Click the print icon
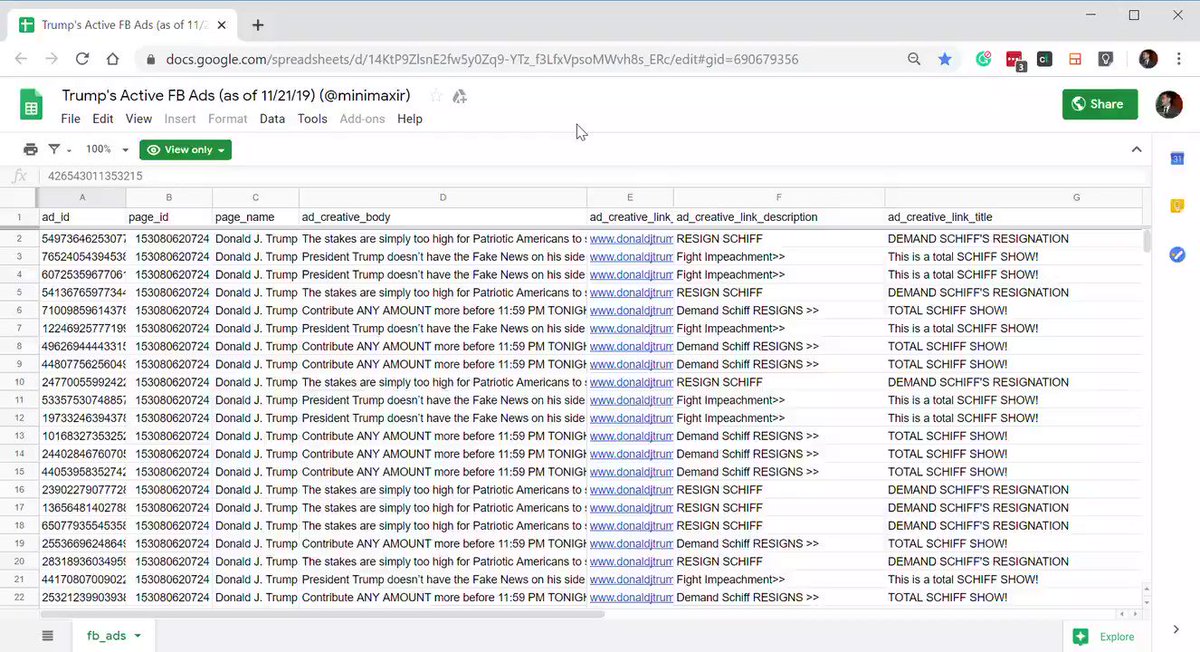Viewport: 1200px width, 652px height. click(30, 149)
